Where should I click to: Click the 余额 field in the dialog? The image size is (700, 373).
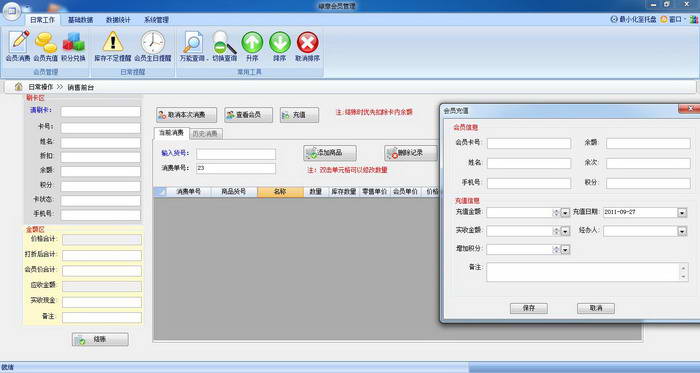click(x=648, y=143)
